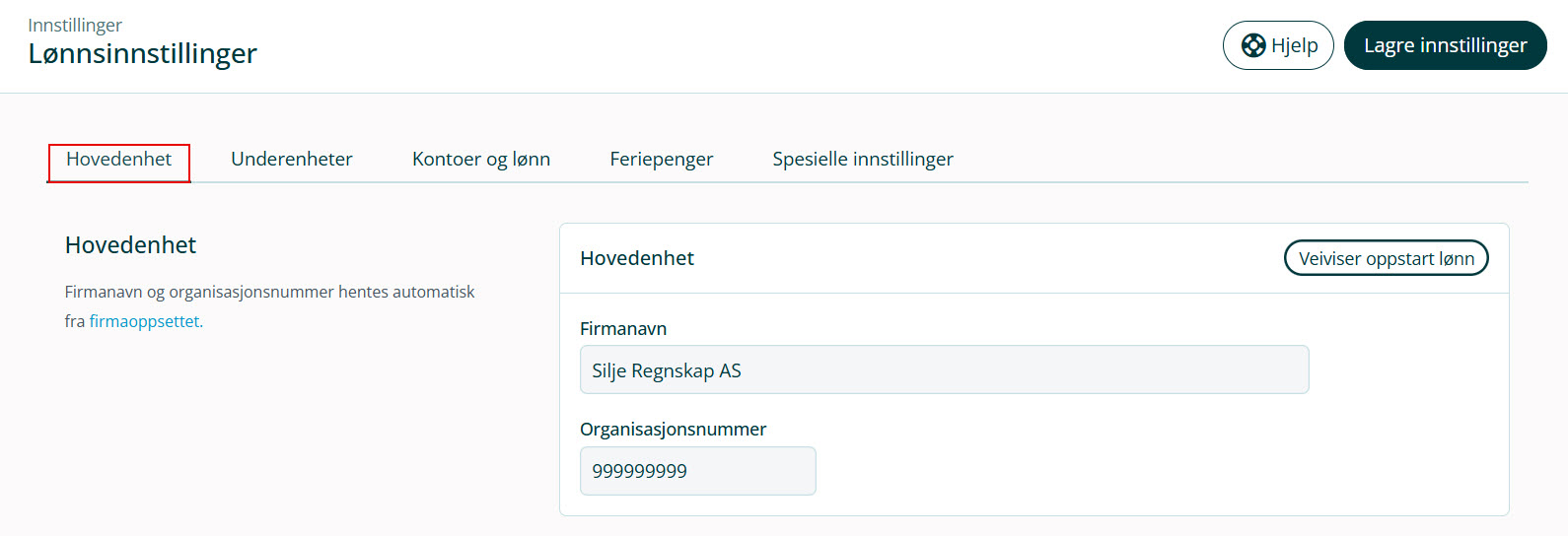Launch Veiviser oppstart lønn wizard
The width and height of the screenshot is (1568, 536).
1386,258
